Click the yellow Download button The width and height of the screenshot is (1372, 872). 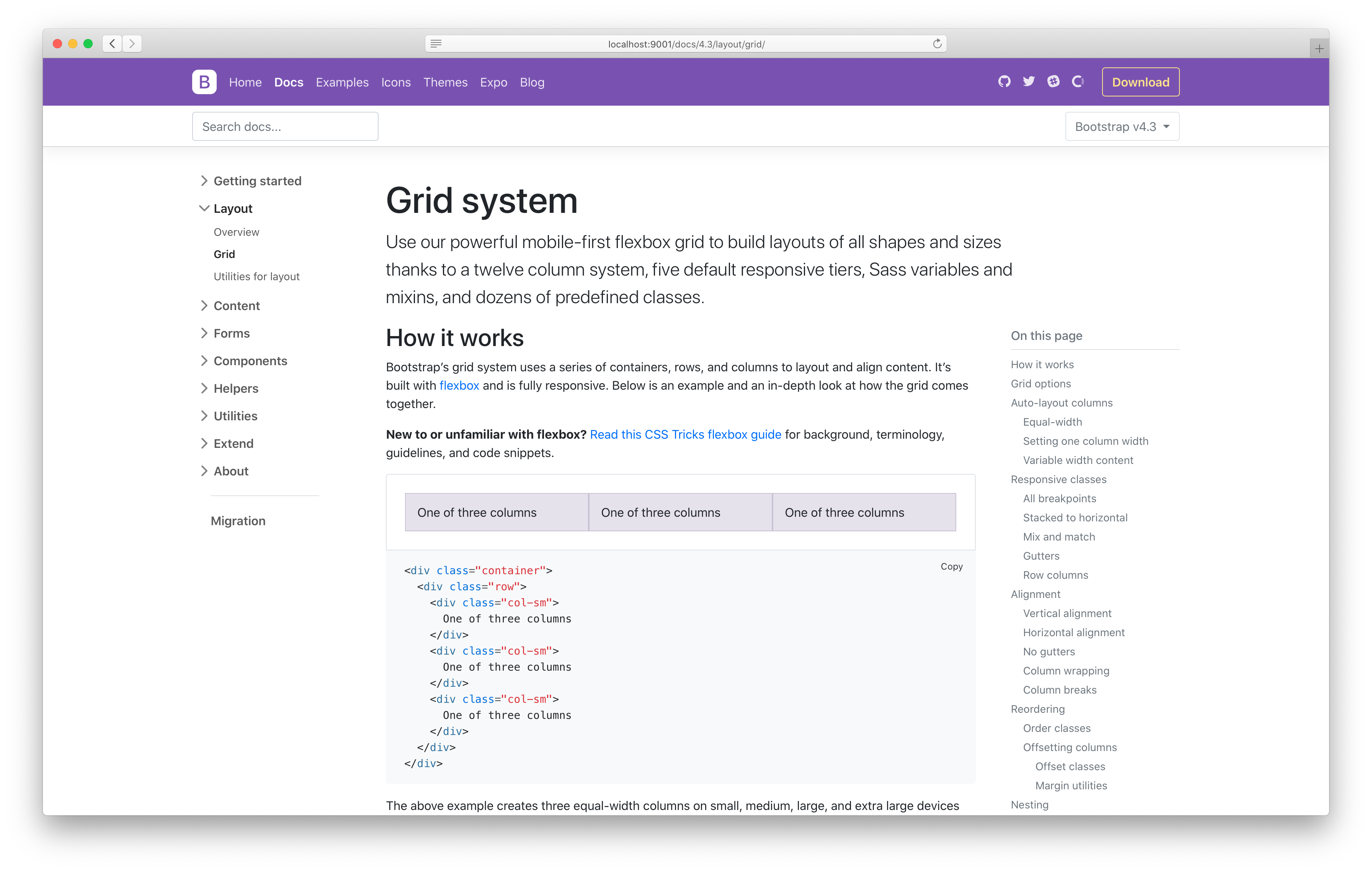[x=1140, y=82]
